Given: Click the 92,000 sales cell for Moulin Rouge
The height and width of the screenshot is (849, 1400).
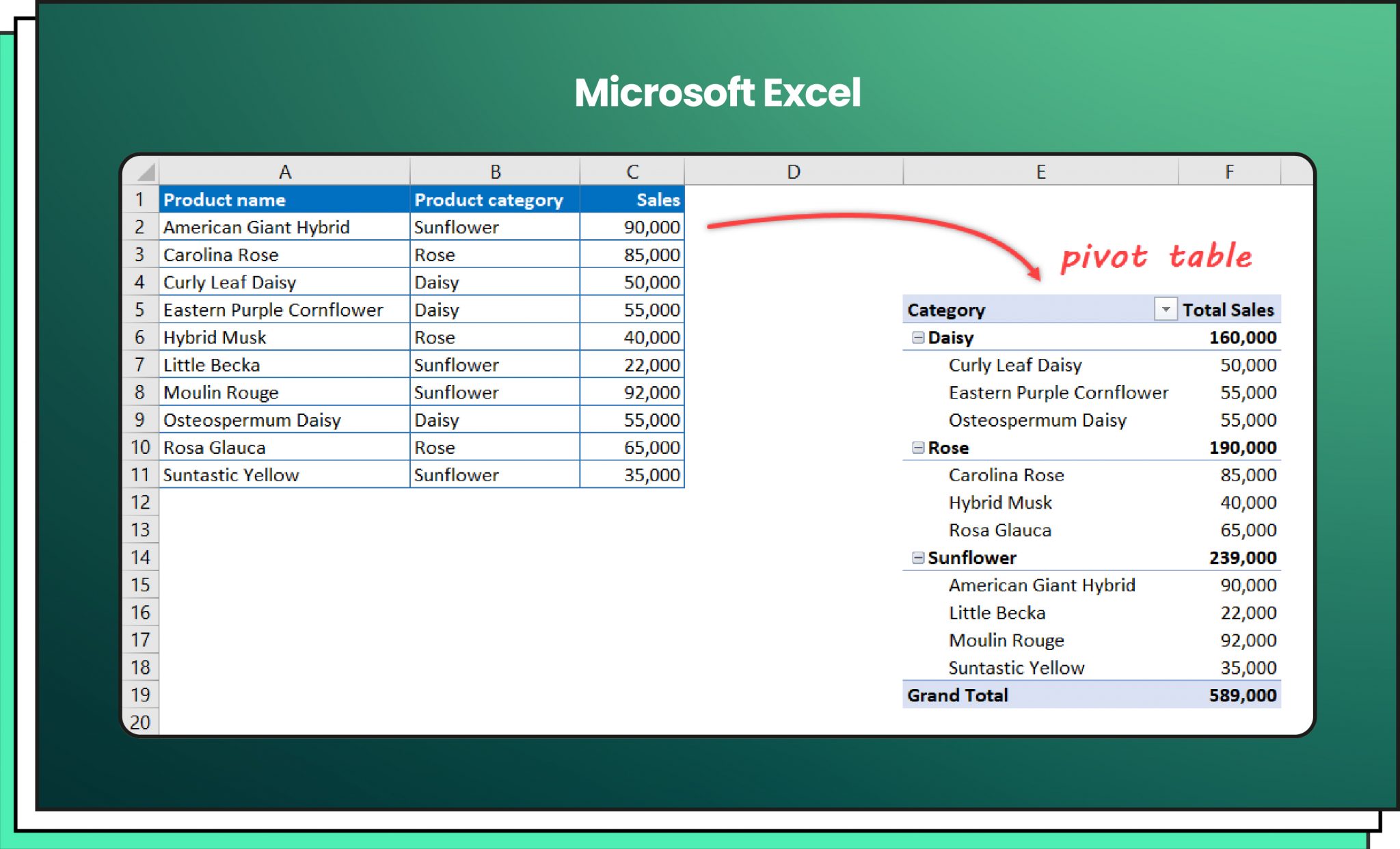Looking at the screenshot, I should (632, 392).
